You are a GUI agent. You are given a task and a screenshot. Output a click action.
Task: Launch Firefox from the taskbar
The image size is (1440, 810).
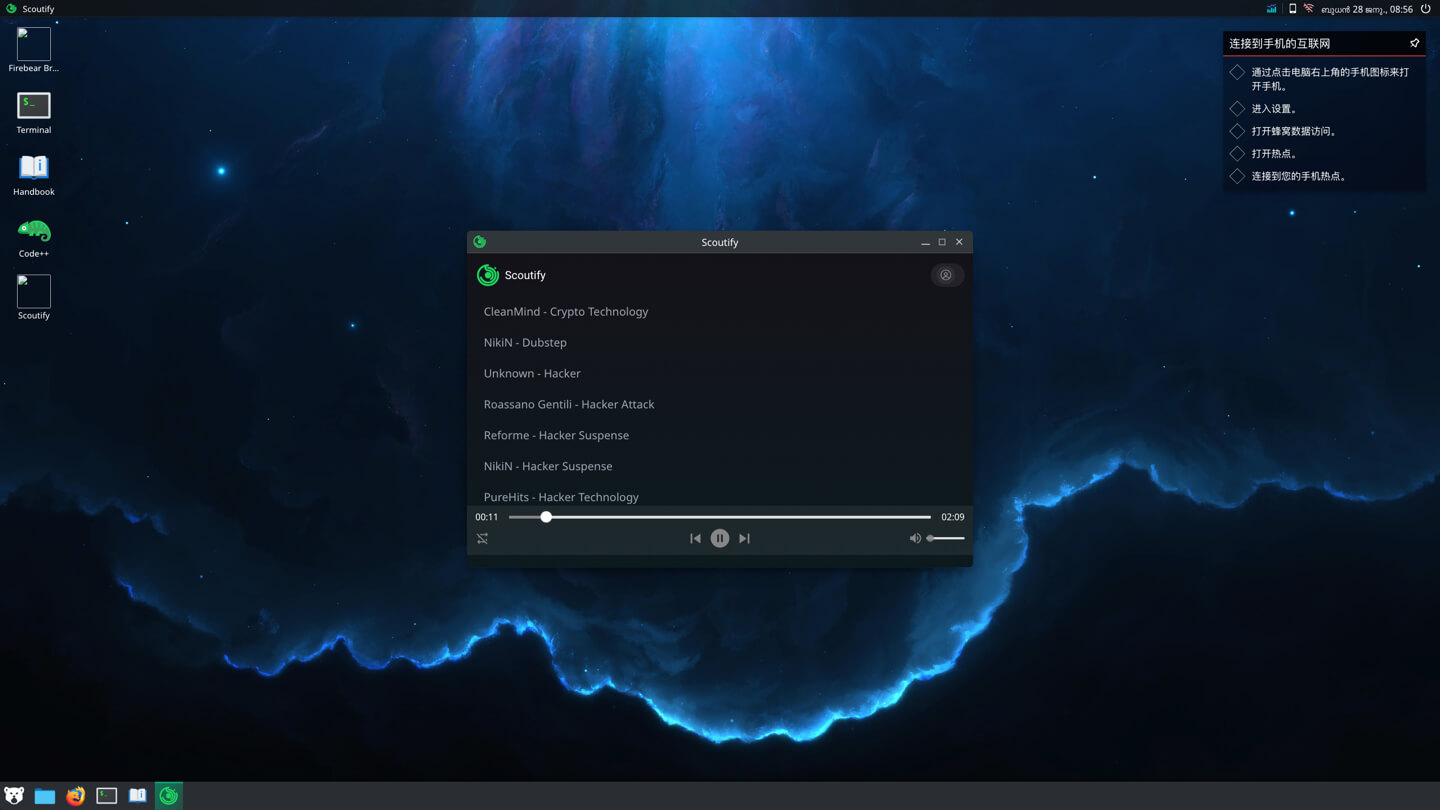(75, 795)
